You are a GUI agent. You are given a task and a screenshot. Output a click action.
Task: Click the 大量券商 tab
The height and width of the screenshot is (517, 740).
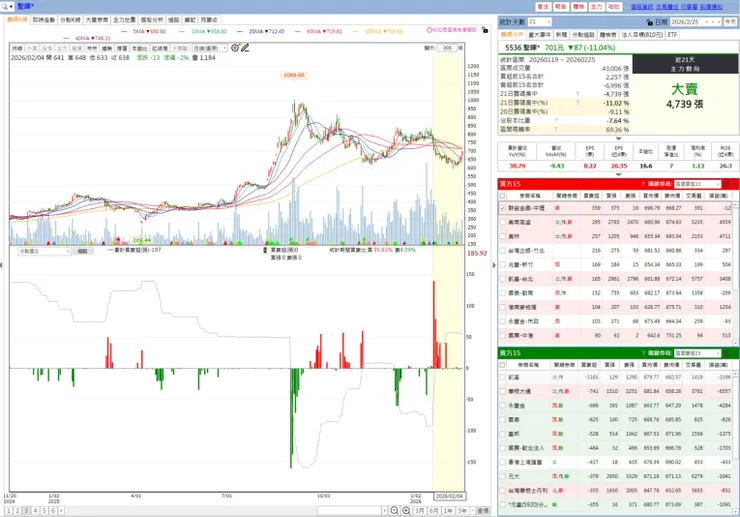click(x=97, y=20)
